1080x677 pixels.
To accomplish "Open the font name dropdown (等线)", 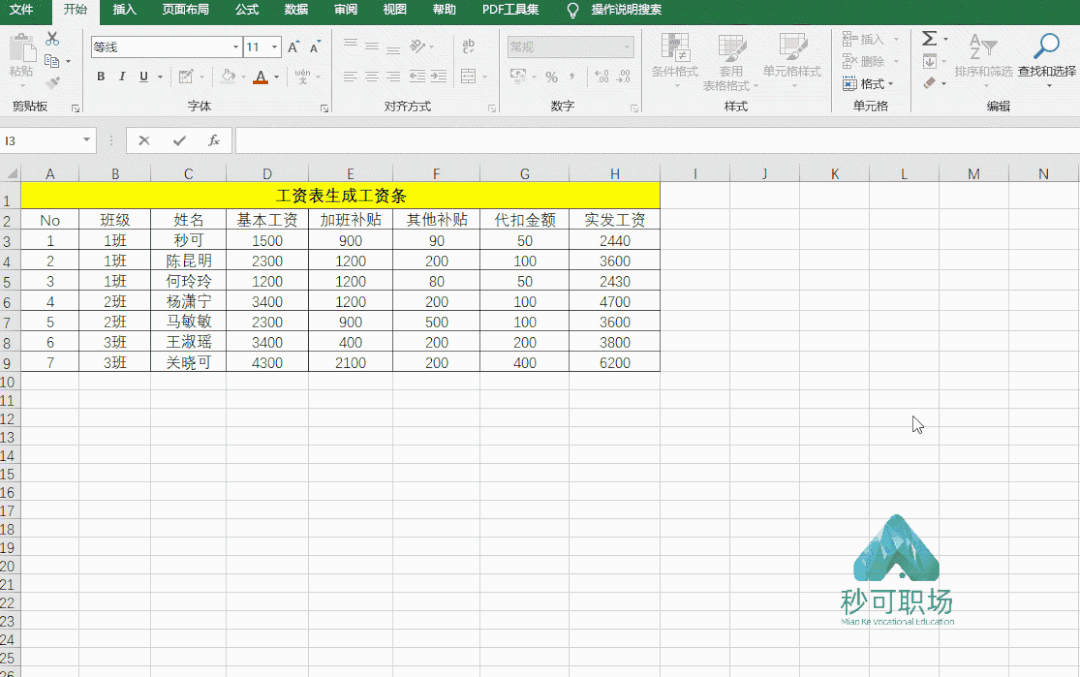I will pyautogui.click(x=236, y=47).
